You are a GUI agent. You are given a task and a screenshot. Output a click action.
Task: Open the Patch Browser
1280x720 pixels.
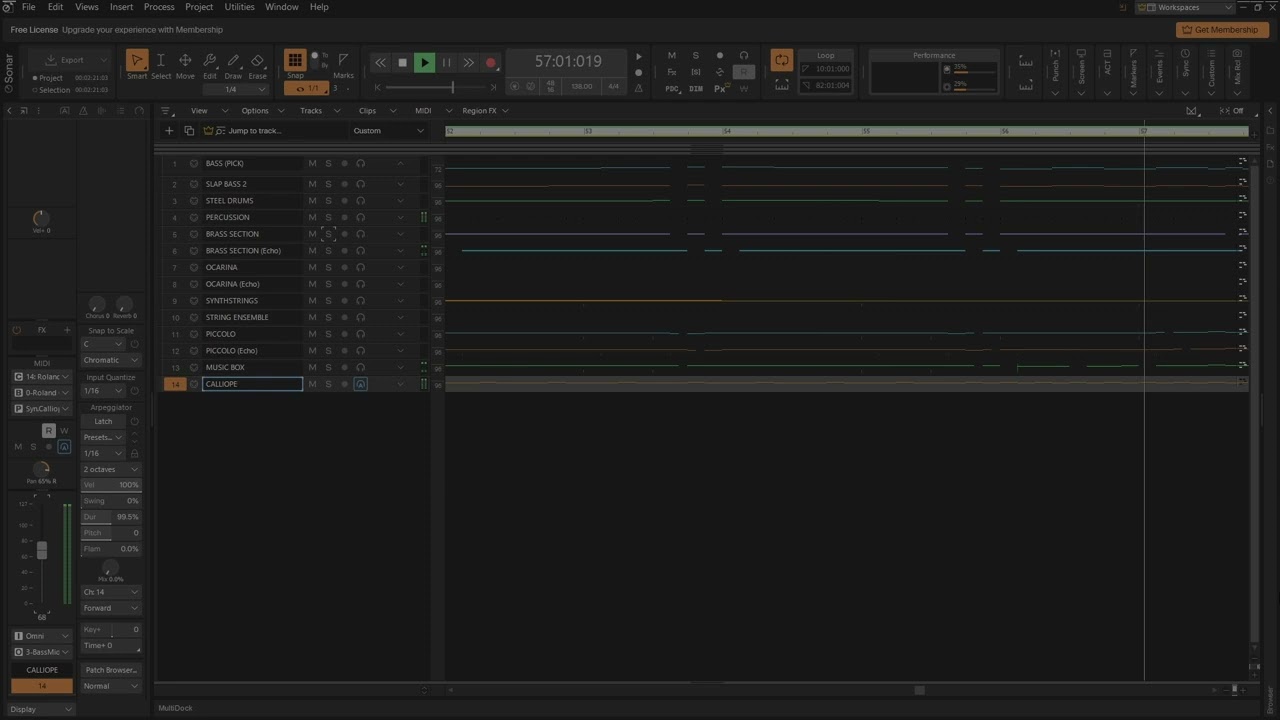coord(111,670)
